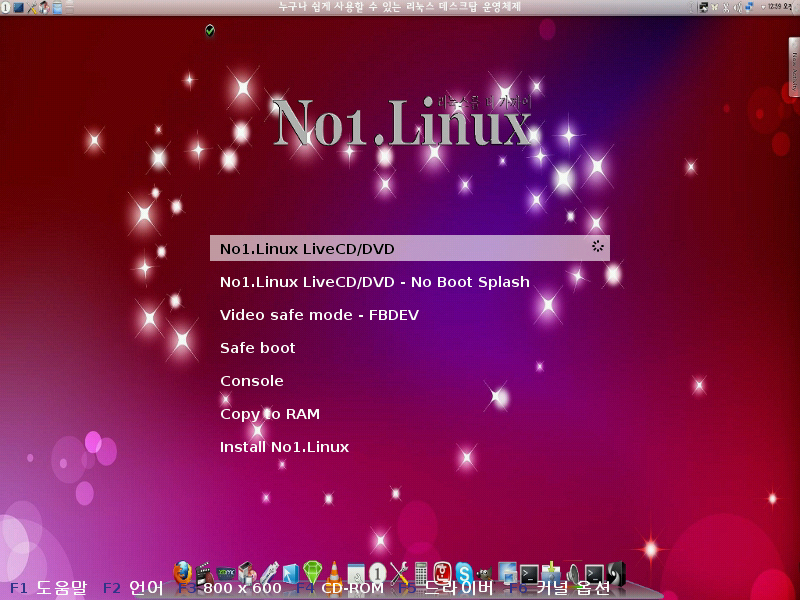Open the volume control in system tray

pos(737,7)
